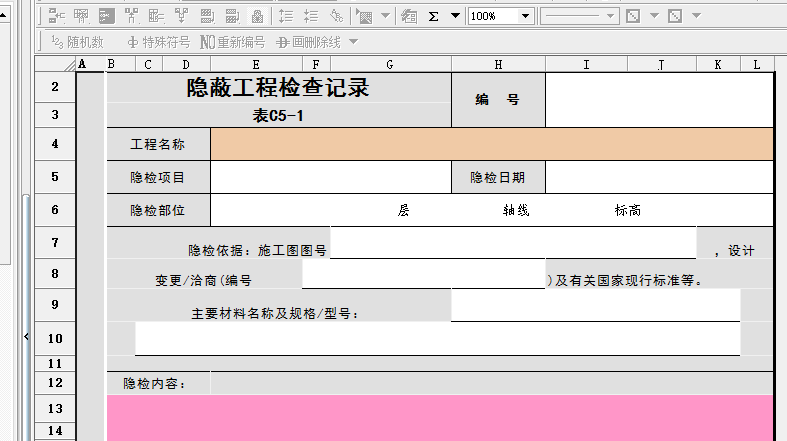This screenshot has width=787, height=441.
Task: Click the orange 工程名称 input cell
Action: pyautogui.click(x=491, y=144)
